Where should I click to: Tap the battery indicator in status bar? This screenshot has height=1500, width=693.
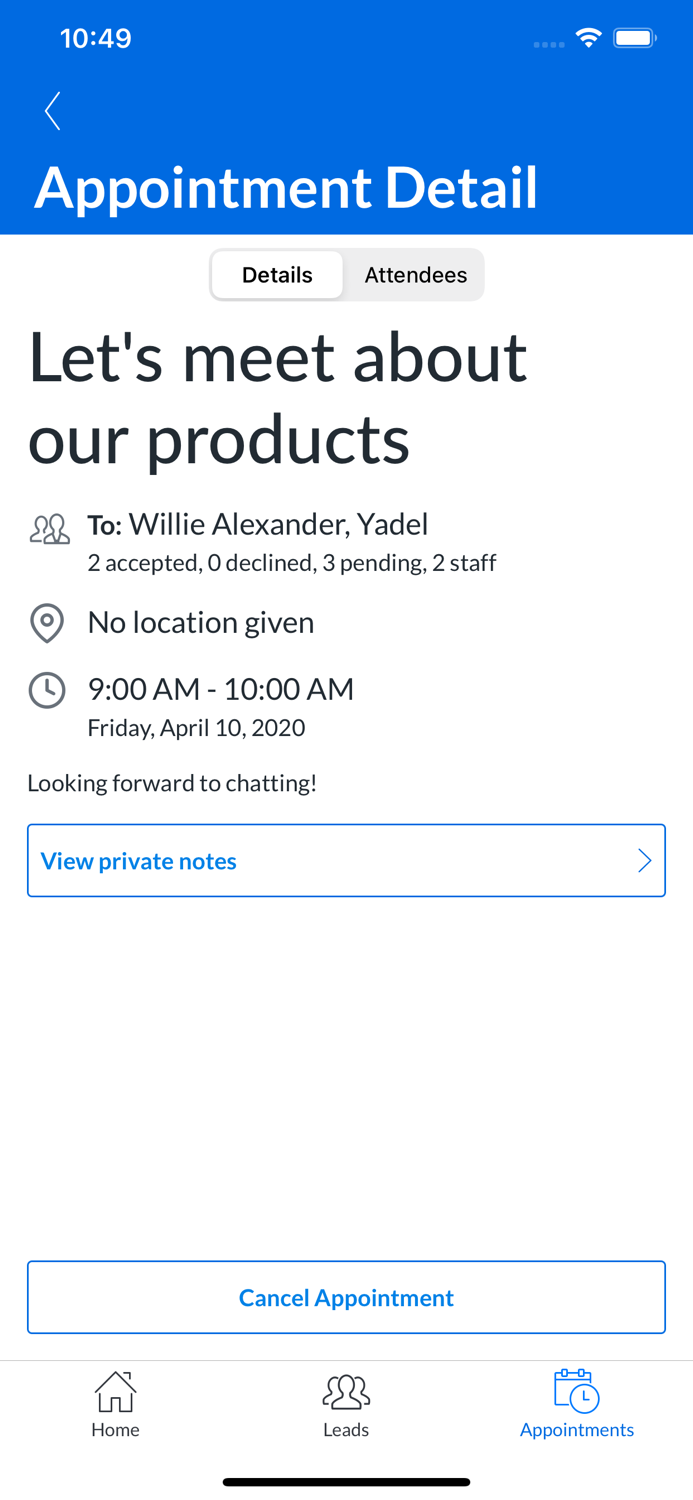pos(634,37)
